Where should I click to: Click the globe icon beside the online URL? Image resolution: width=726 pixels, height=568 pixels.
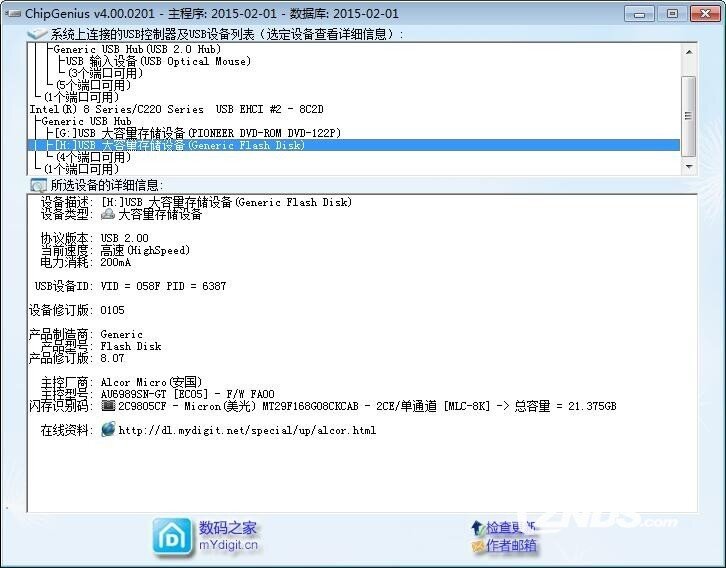(x=108, y=429)
